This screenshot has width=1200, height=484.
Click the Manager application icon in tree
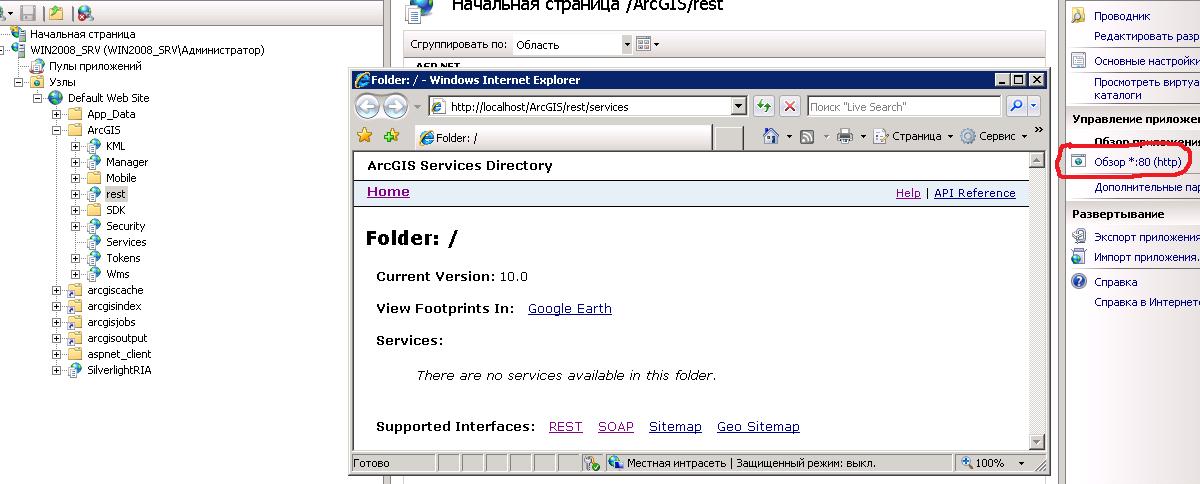(x=94, y=162)
